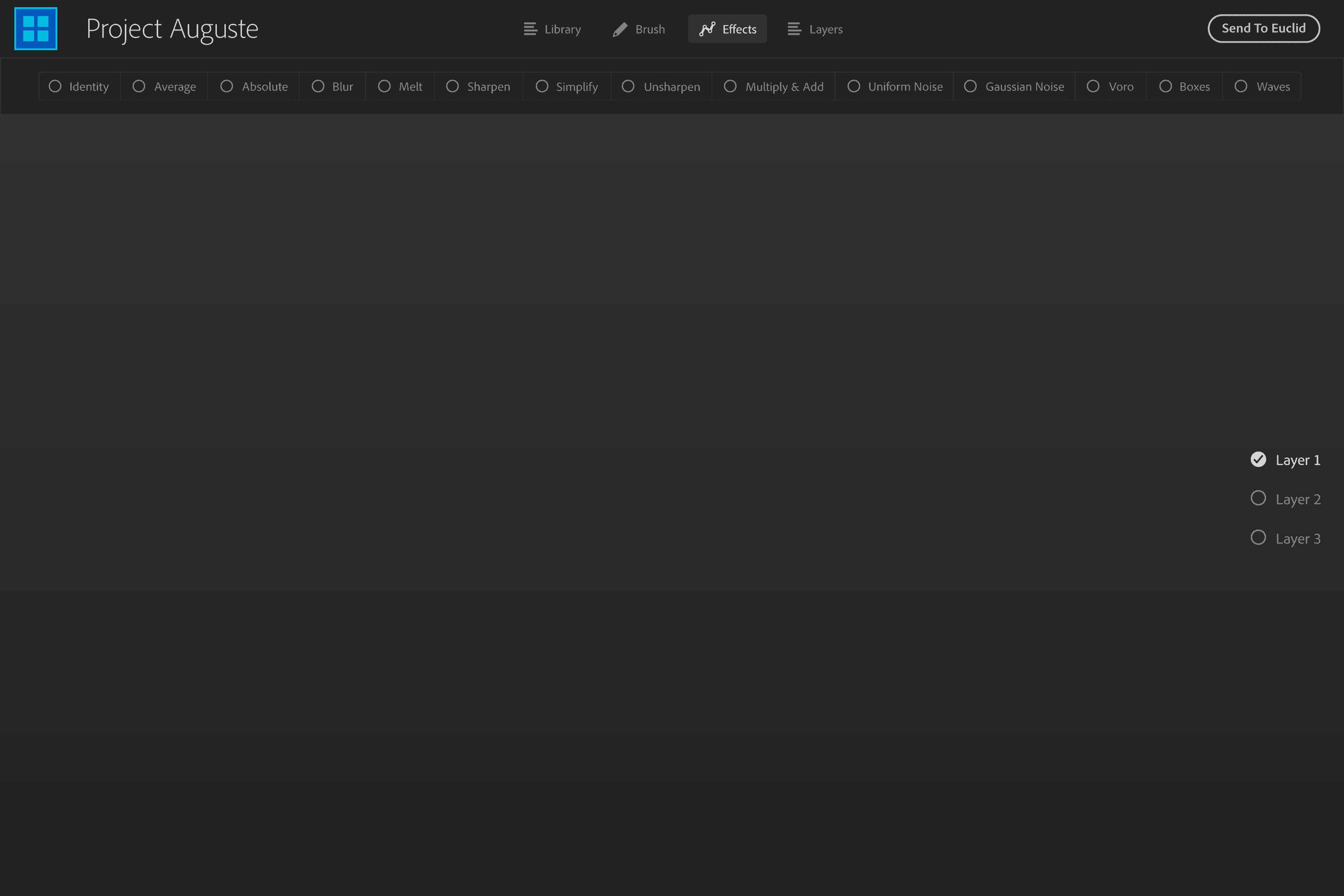Open the Library tab
Screen dimensions: 1344x896
coord(552,29)
